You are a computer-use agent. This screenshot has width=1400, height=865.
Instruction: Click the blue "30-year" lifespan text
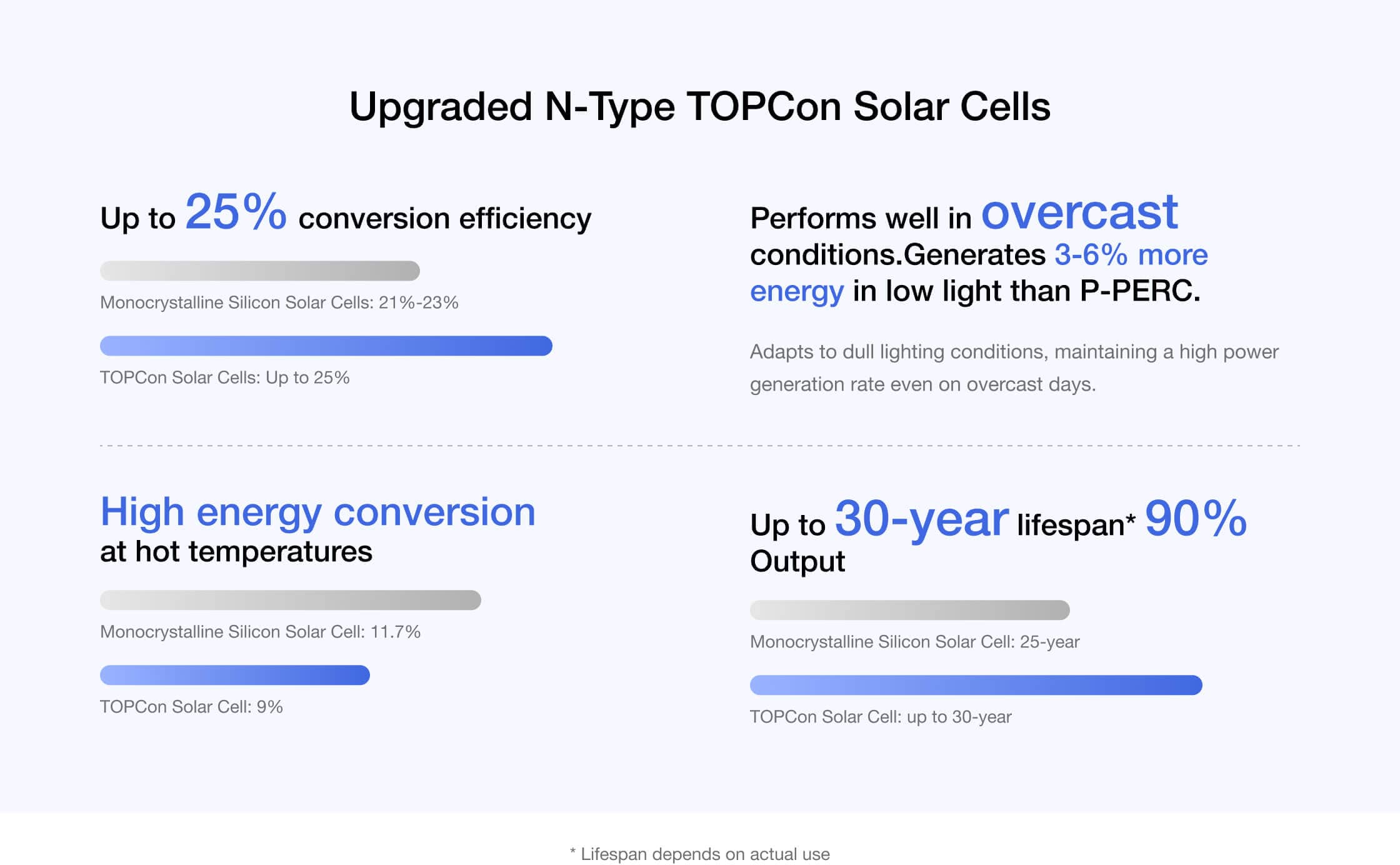[x=921, y=519]
